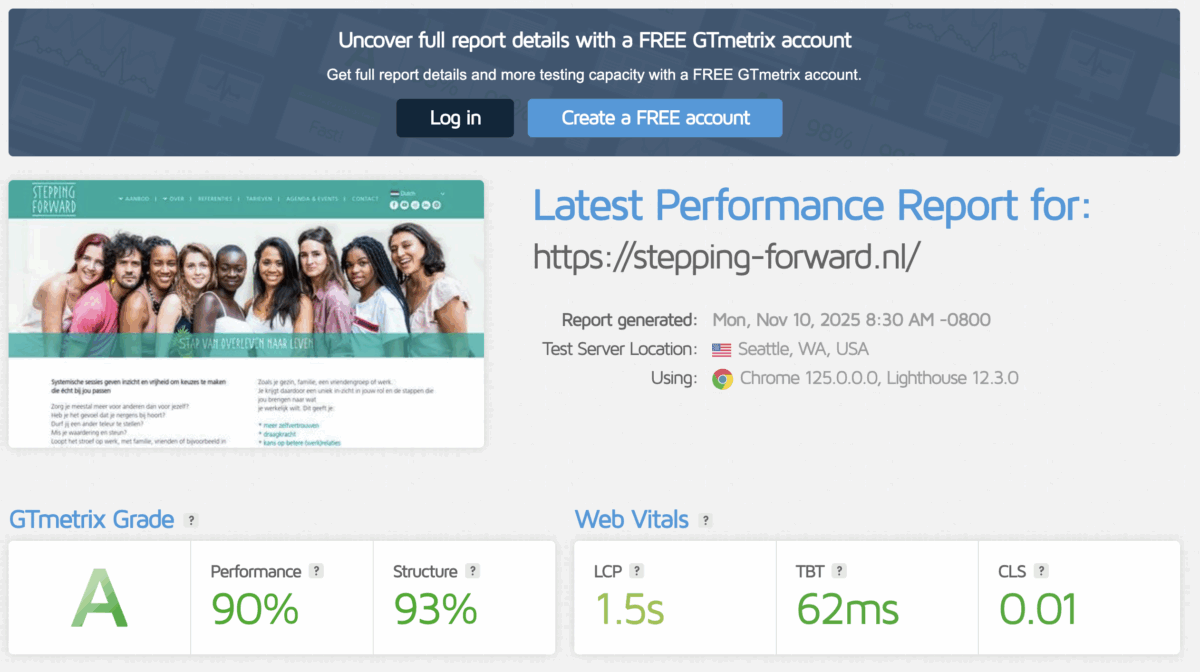Click the help icon beside GTmetrix Grade
This screenshot has width=1200, height=672.
[191, 520]
